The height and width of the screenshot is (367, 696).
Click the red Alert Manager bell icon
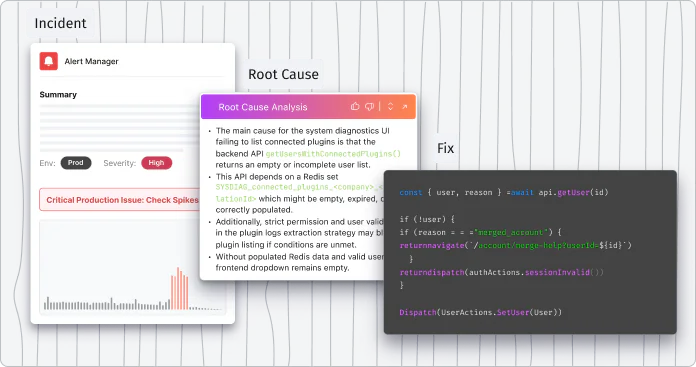coord(49,61)
